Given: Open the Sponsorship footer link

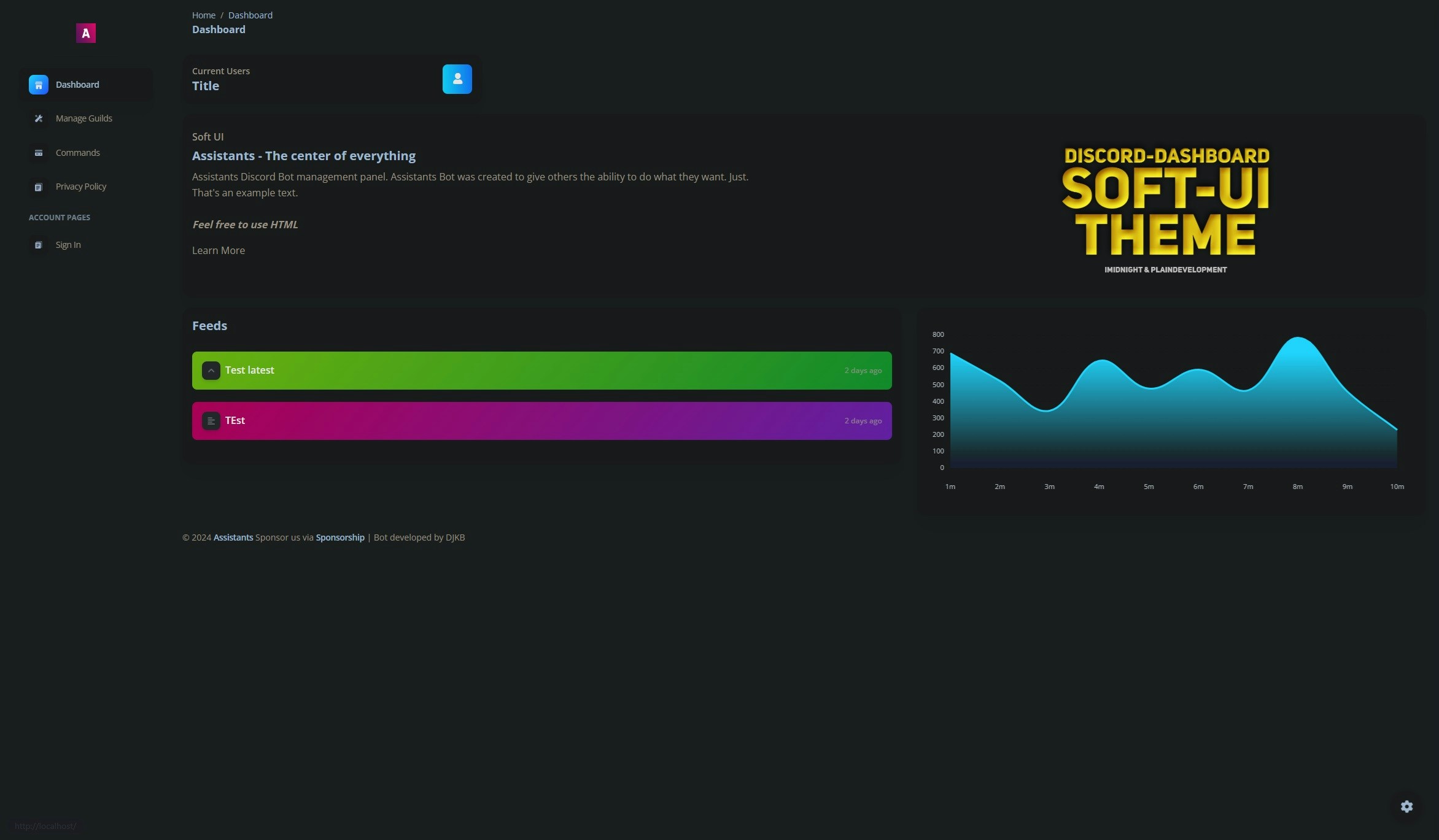Looking at the screenshot, I should point(339,538).
